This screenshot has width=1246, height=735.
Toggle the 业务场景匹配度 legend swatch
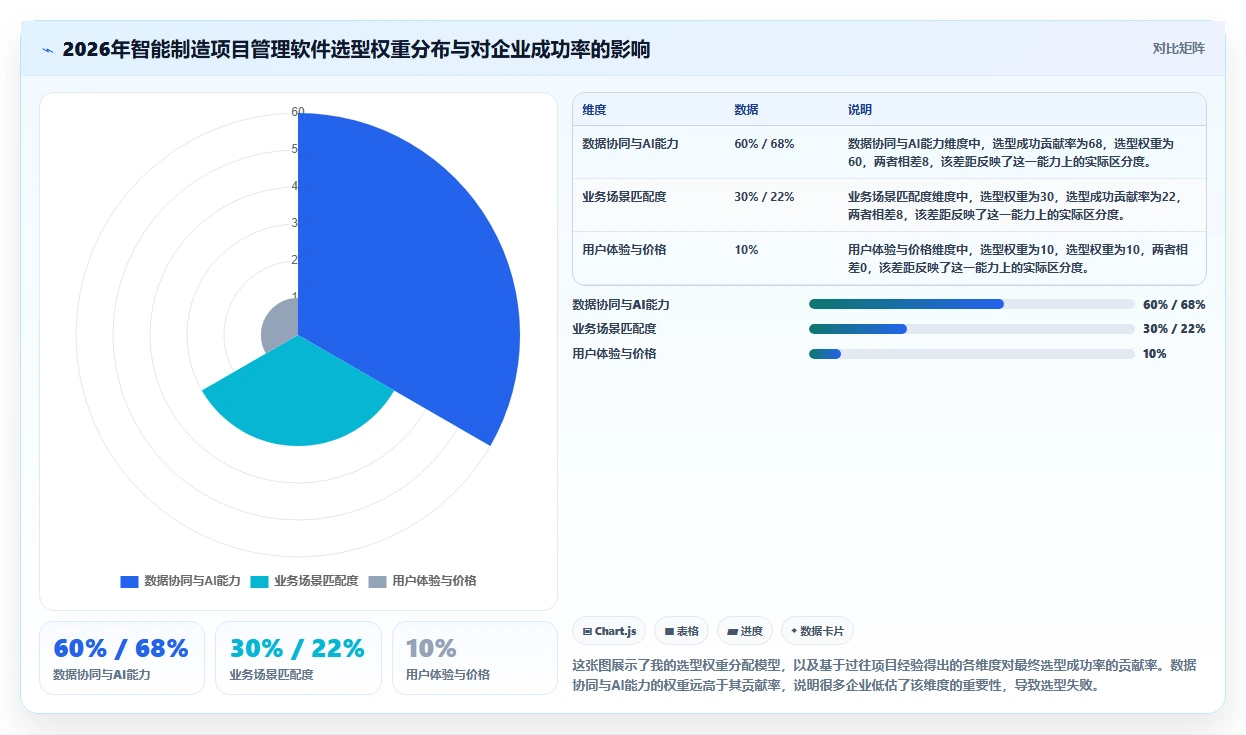(259, 581)
